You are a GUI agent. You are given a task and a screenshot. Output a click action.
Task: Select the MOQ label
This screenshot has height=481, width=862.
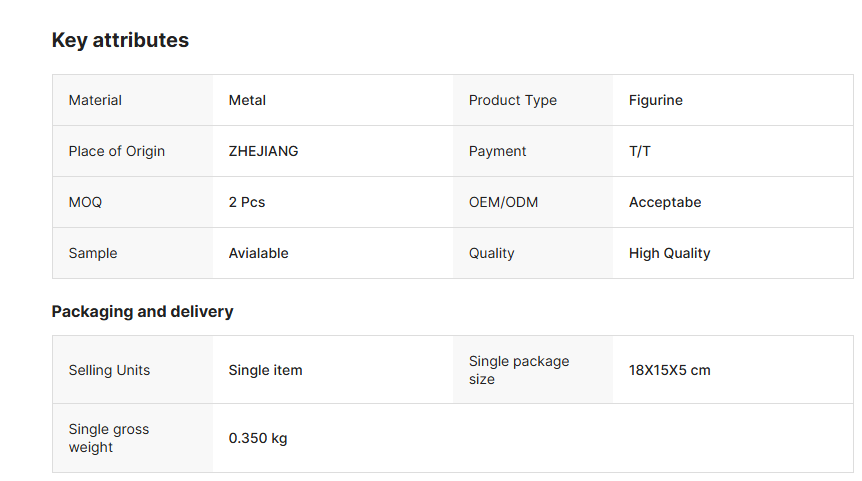tap(85, 202)
